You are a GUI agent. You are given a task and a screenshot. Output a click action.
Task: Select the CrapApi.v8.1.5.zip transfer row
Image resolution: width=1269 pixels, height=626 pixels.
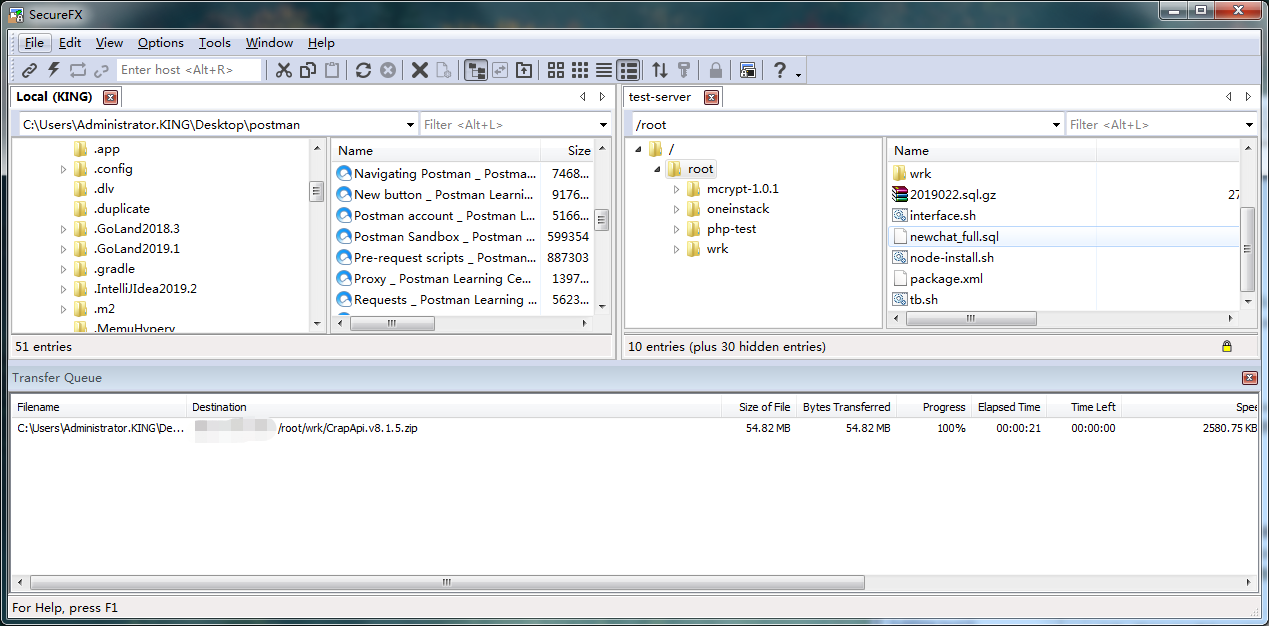(x=634, y=428)
